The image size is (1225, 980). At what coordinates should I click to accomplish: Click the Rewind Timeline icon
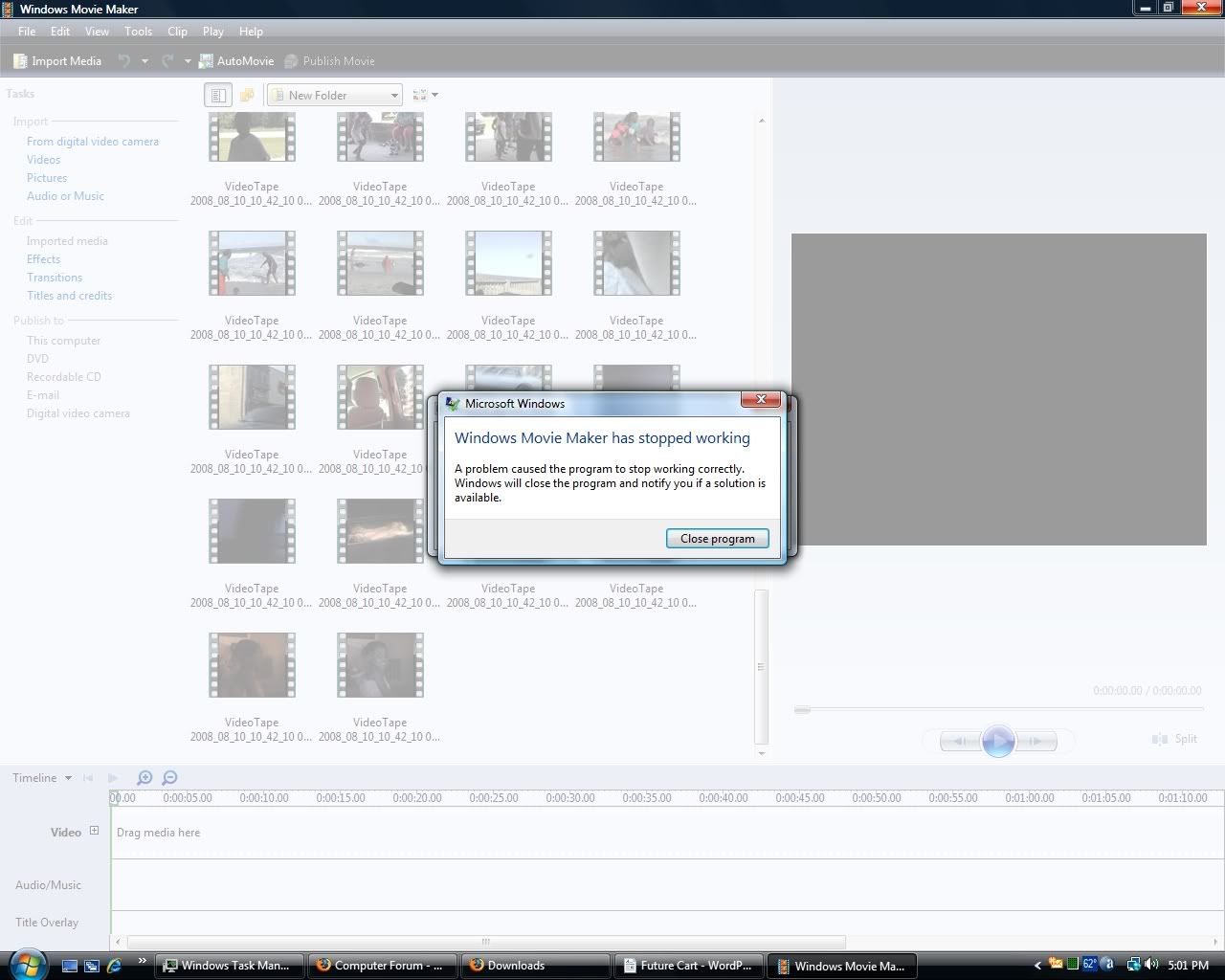89,778
